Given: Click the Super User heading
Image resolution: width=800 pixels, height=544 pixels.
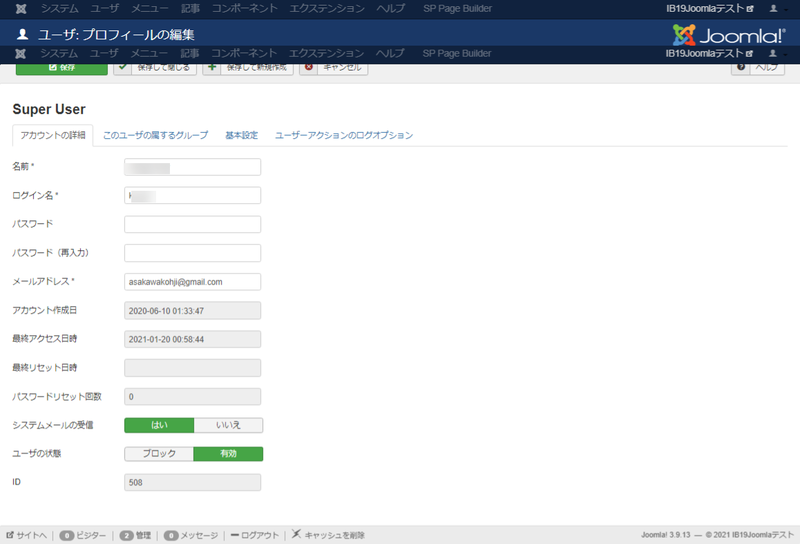Looking at the screenshot, I should [49, 109].
